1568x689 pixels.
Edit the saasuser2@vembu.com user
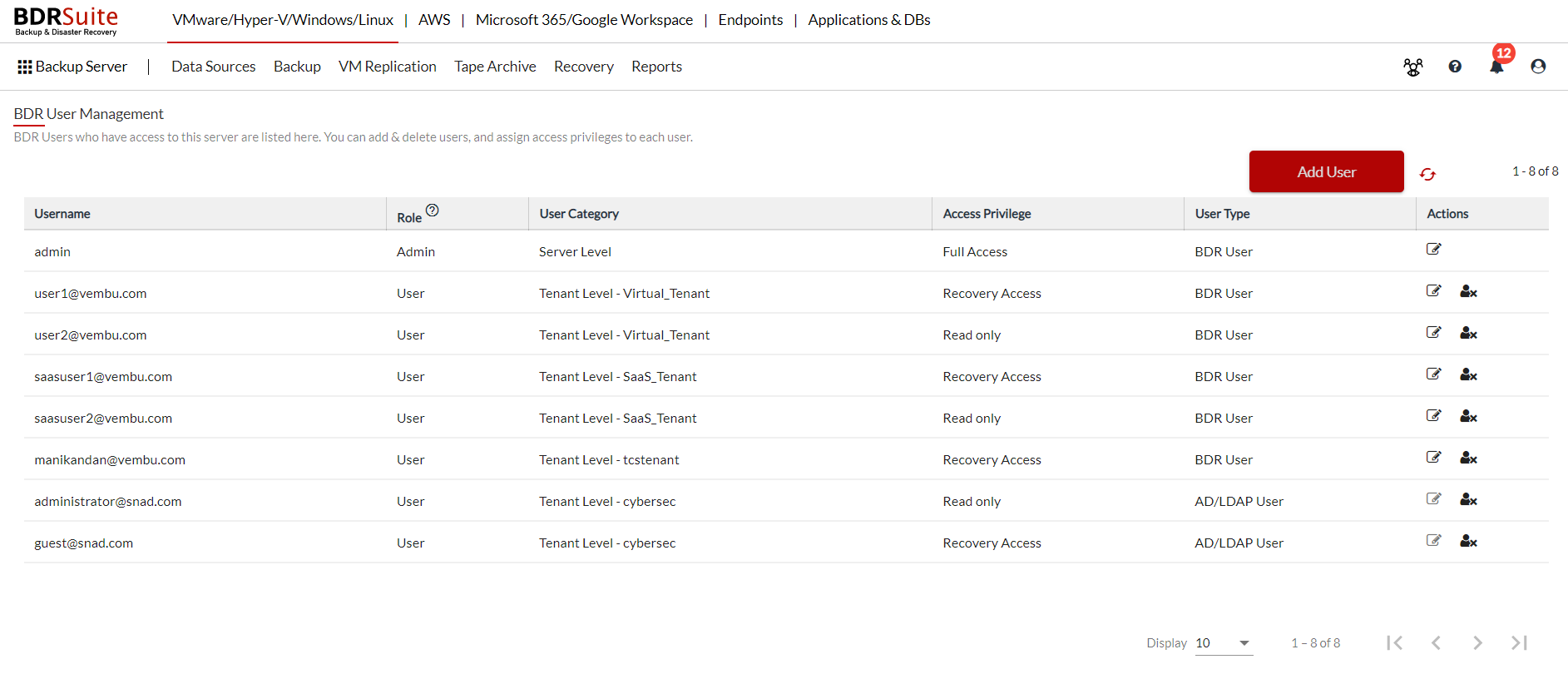click(x=1433, y=415)
